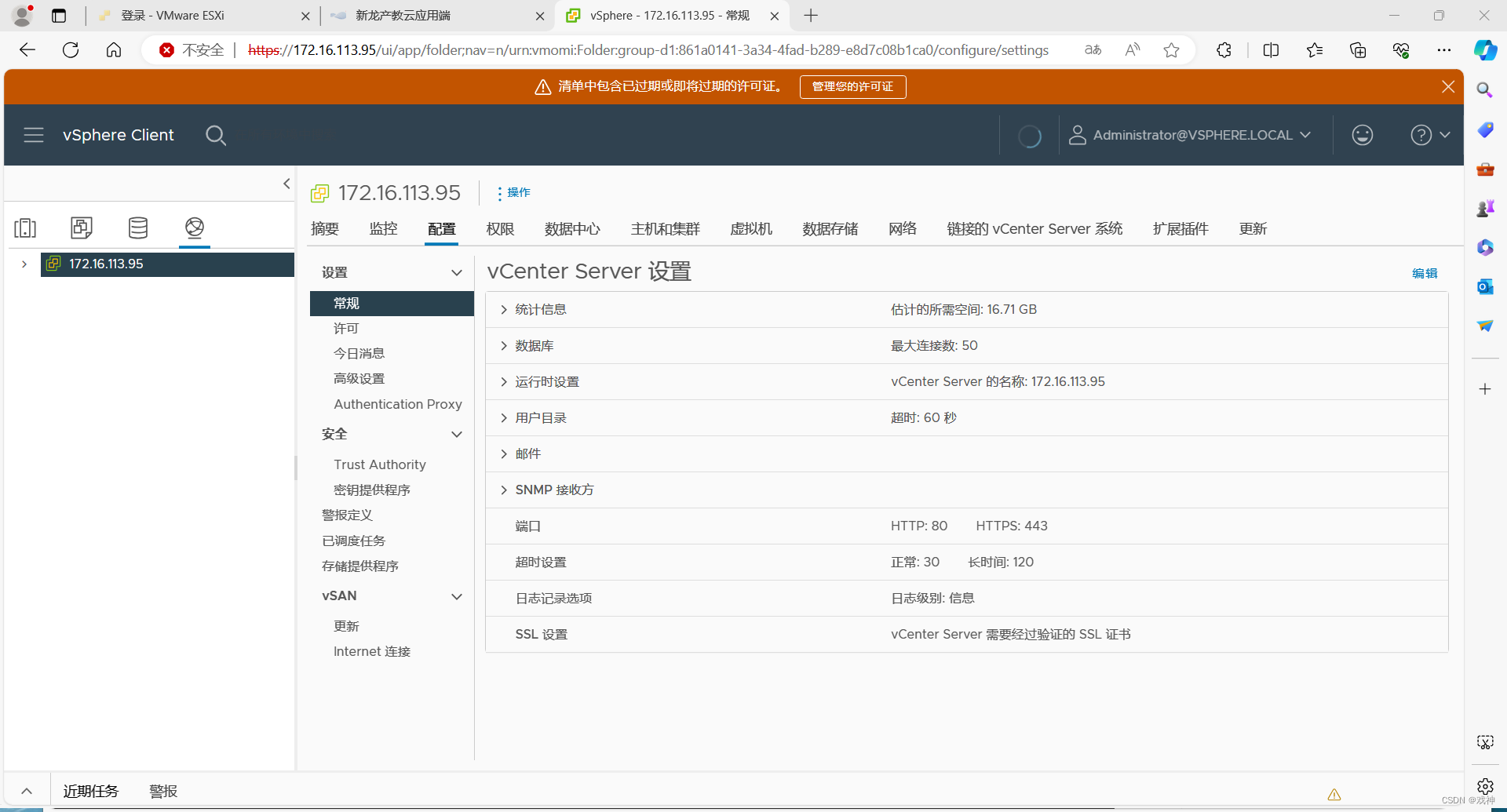Open the VMs and Templates inventory view
The image size is (1507, 812).
pyautogui.click(x=82, y=228)
